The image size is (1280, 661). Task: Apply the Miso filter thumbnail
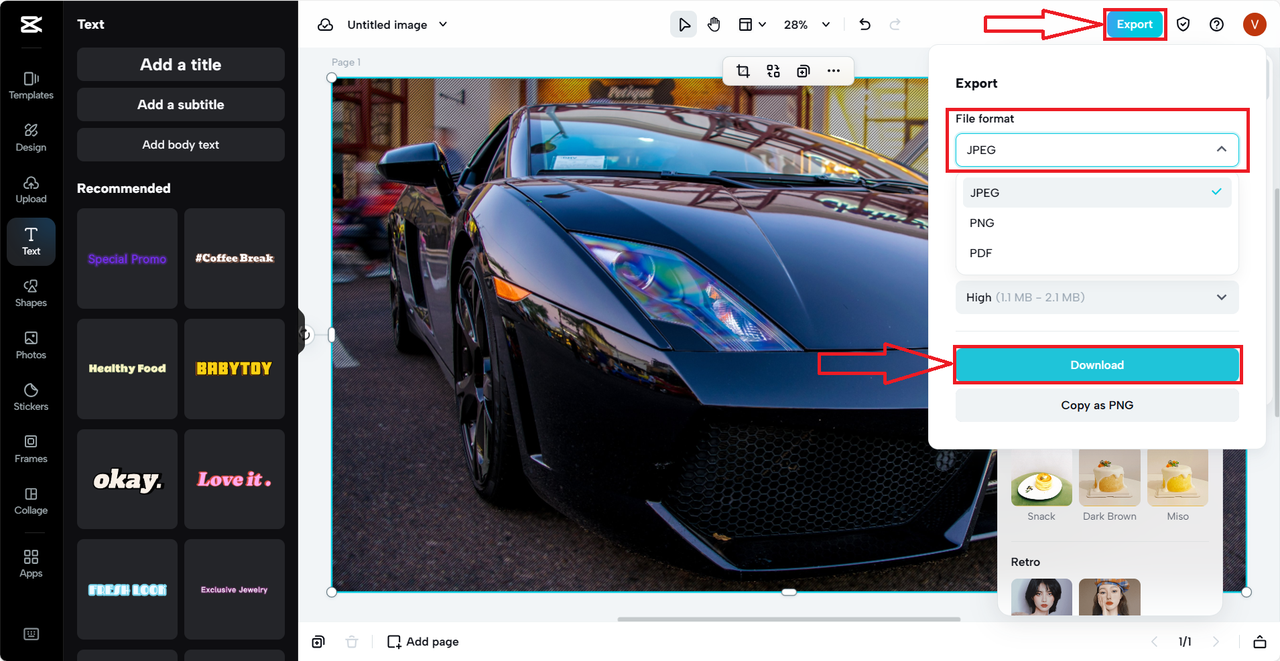pos(1177,478)
